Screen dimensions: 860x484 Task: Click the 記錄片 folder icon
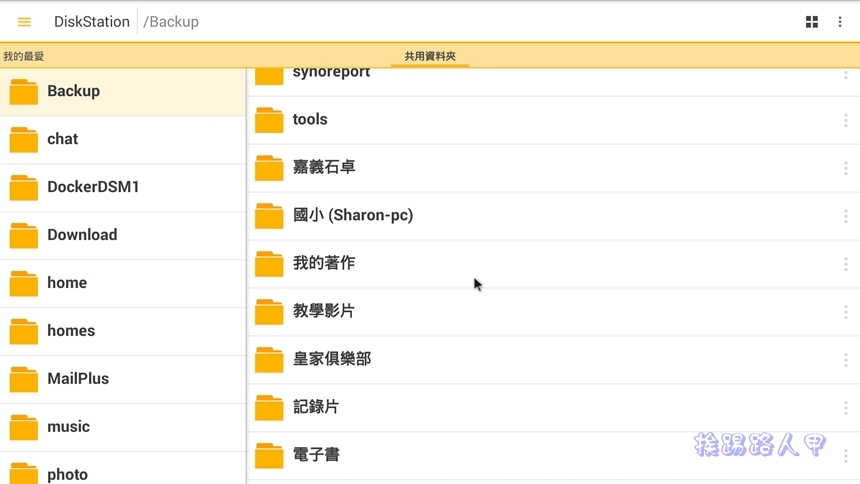269,408
